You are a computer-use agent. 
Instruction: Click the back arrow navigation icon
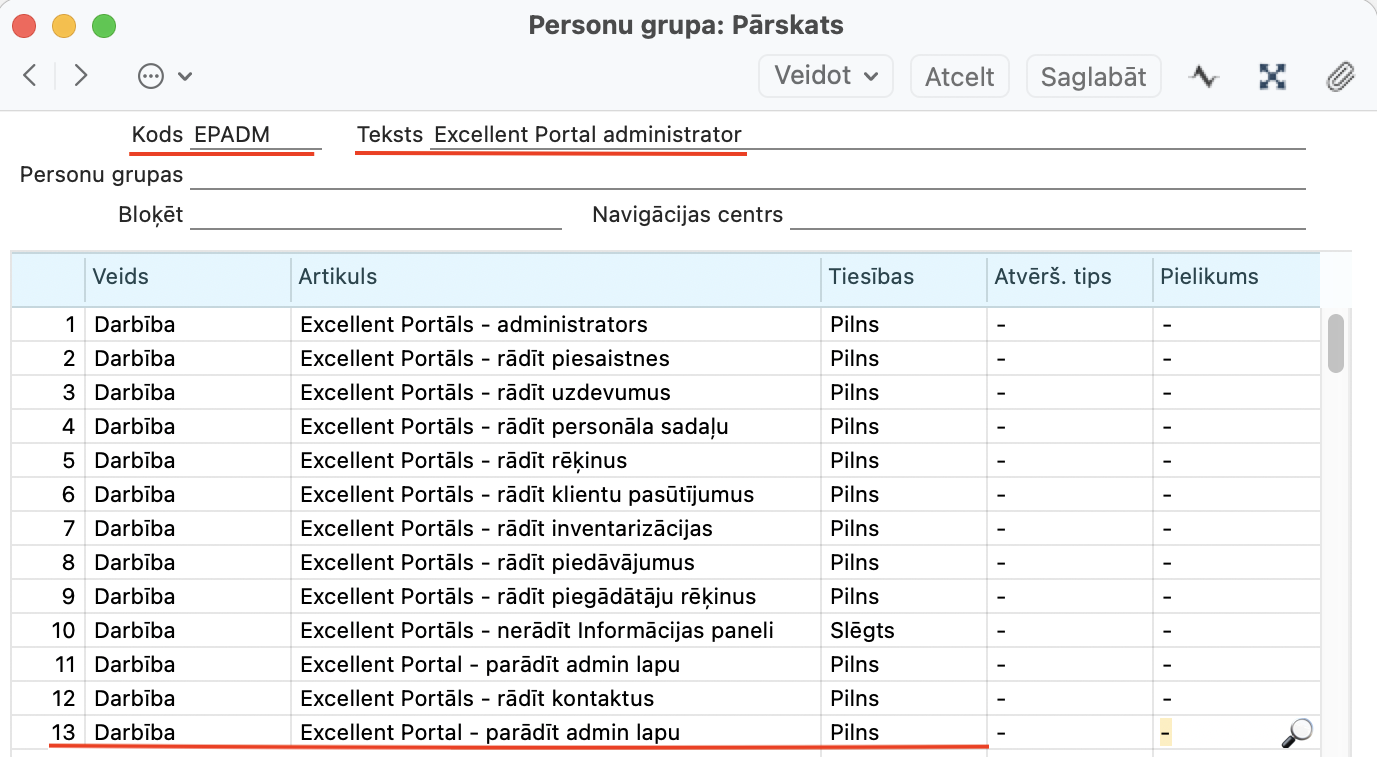[x=30, y=76]
